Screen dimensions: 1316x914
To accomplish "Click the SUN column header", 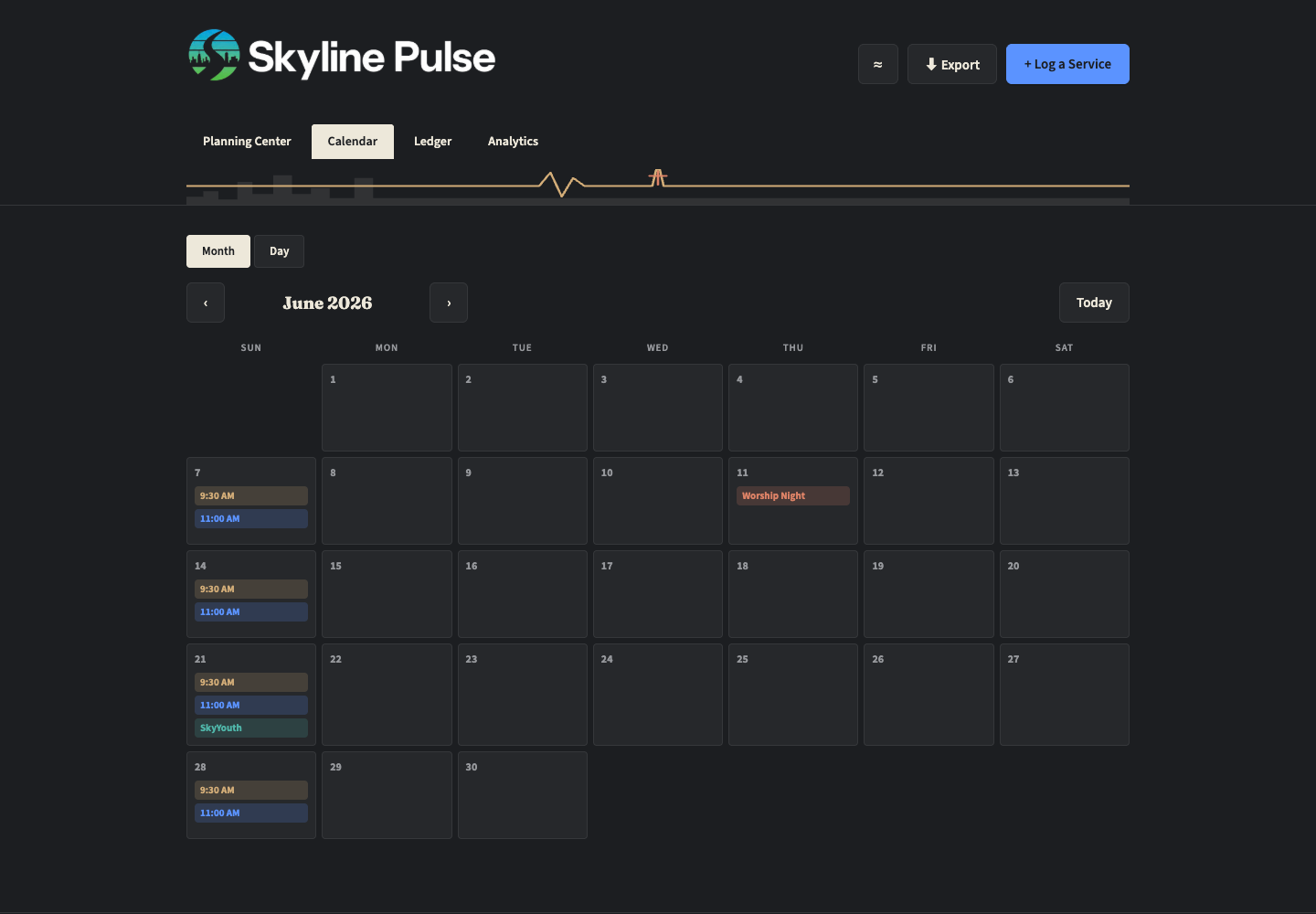I will (251, 348).
